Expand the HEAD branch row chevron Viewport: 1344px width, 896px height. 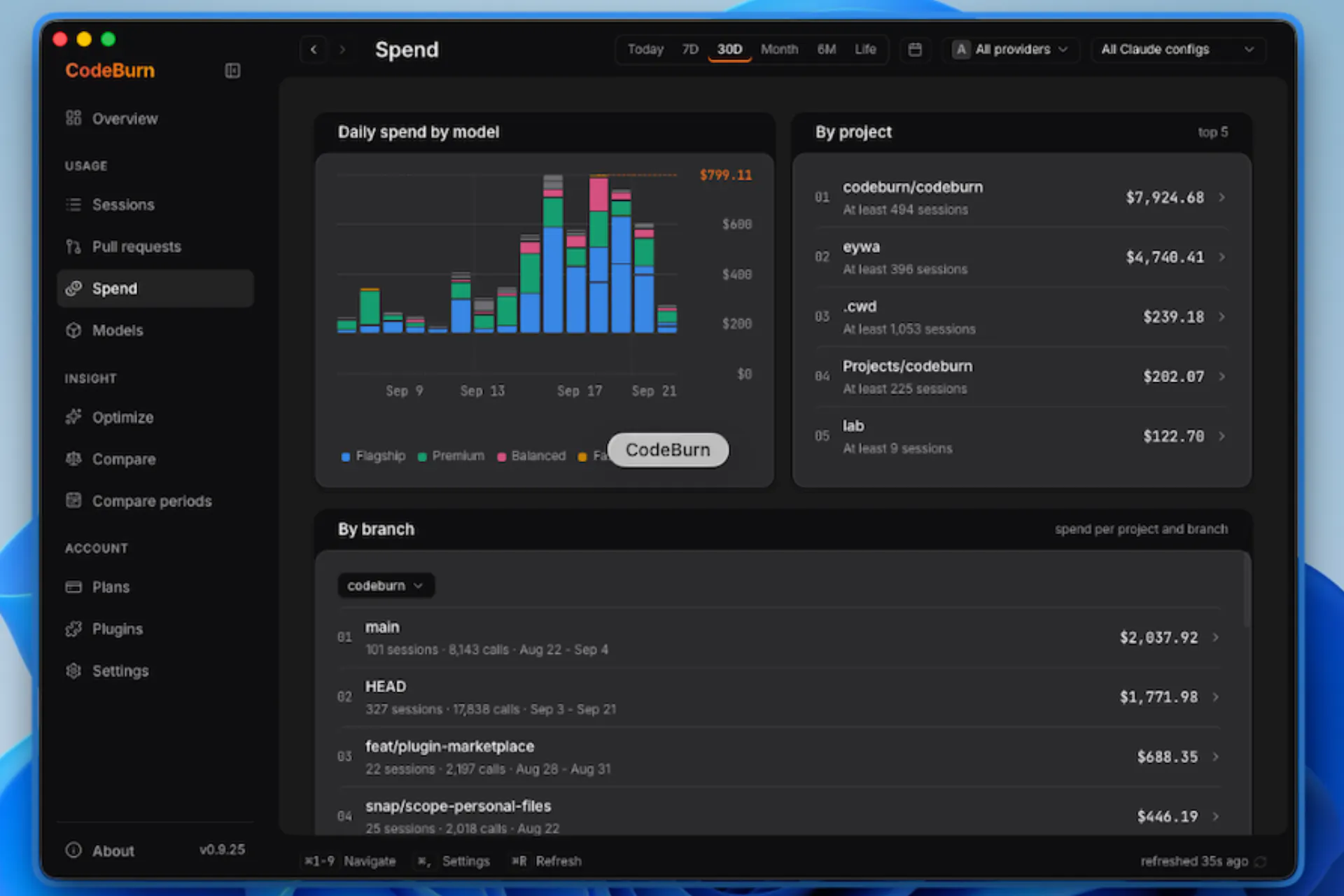[x=1216, y=696]
